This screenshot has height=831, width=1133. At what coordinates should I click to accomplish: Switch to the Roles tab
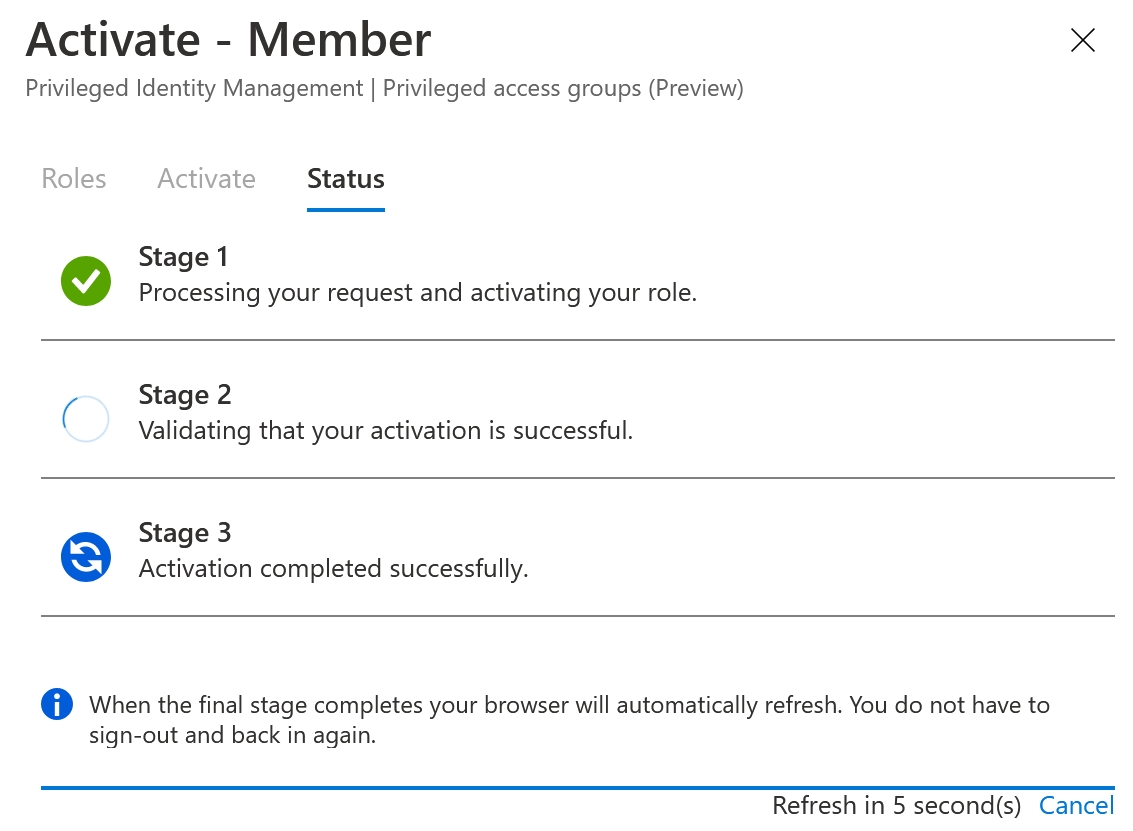tap(74, 178)
